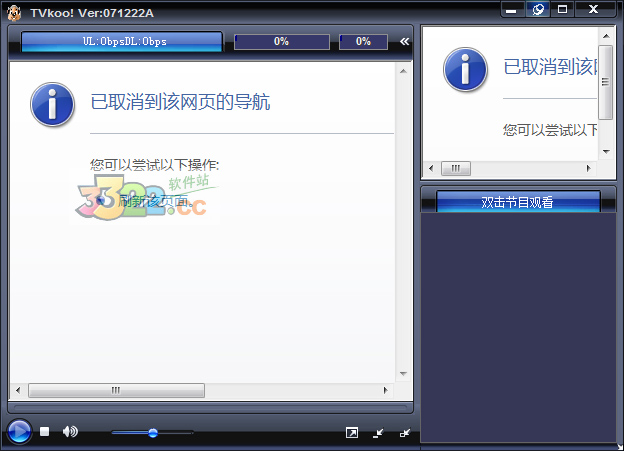The image size is (624, 451).
Task: Click the shrink-to-corner arrow icon
Action: 378,433
